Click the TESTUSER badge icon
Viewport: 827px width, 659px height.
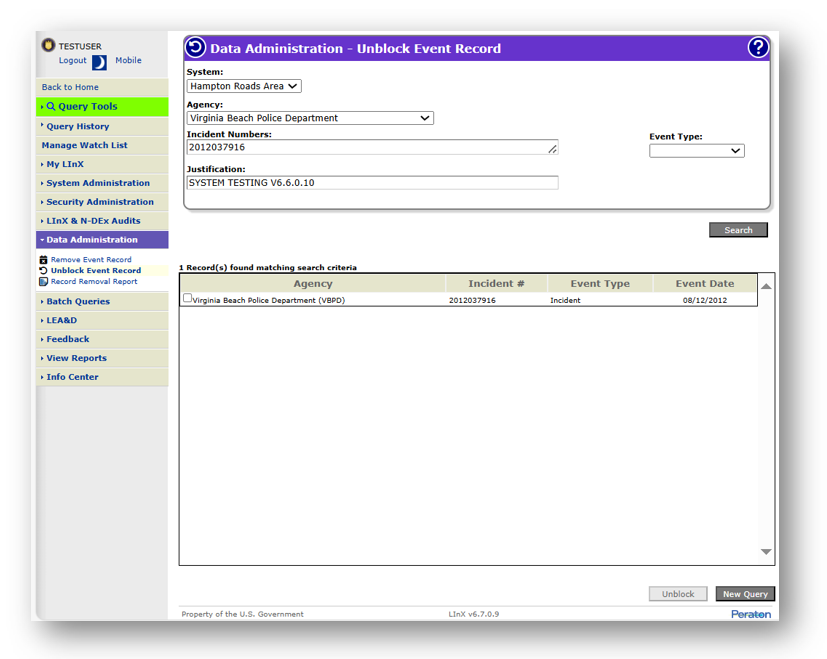click(x=48, y=46)
